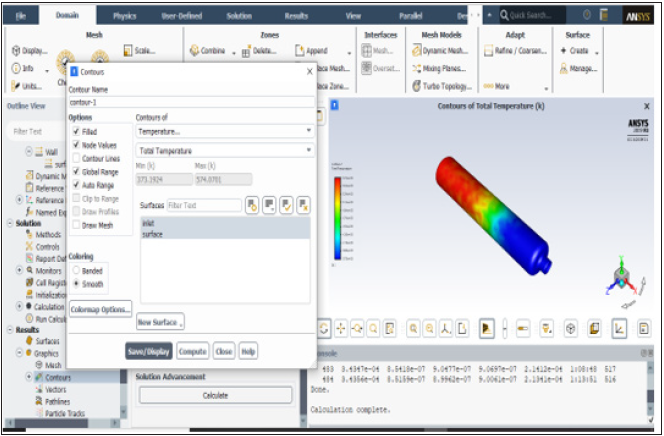The image size is (664, 436).
Task: Click the rotate view icon
Action: click(325, 328)
